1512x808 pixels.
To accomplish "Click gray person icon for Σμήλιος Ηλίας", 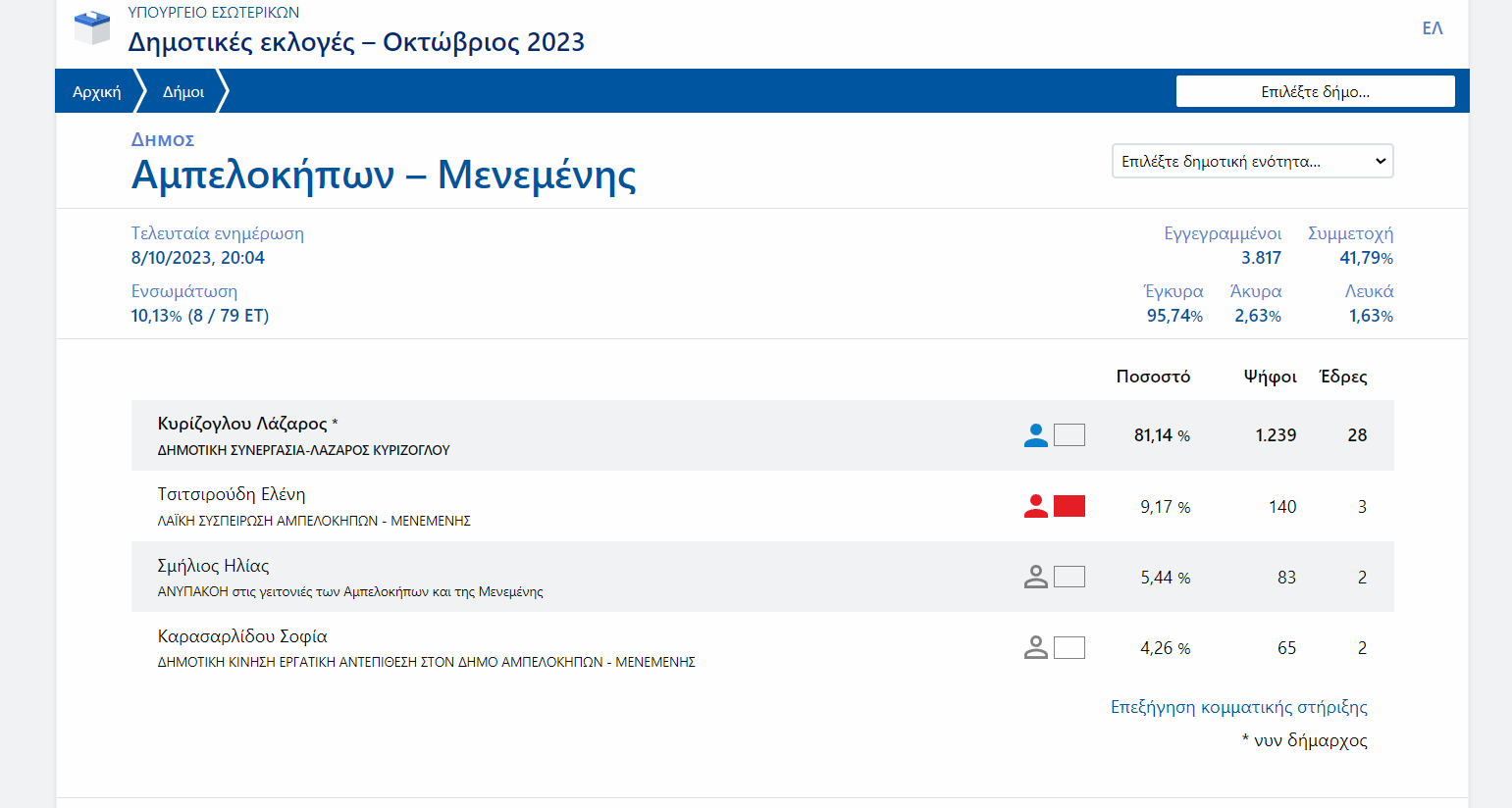I will [x=1035, y=577].
